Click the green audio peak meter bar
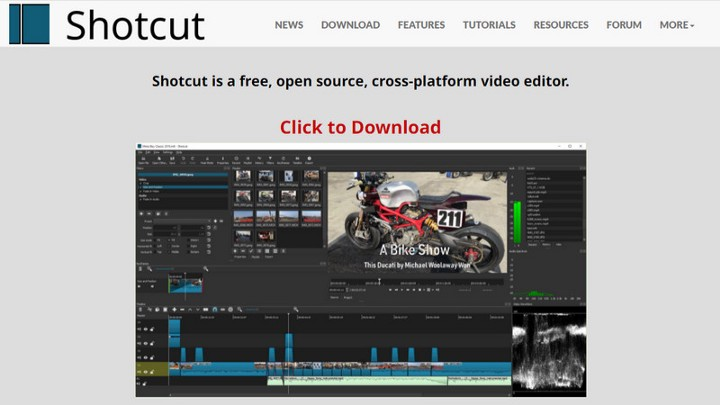Screen dimensions: 720x405 518,222
